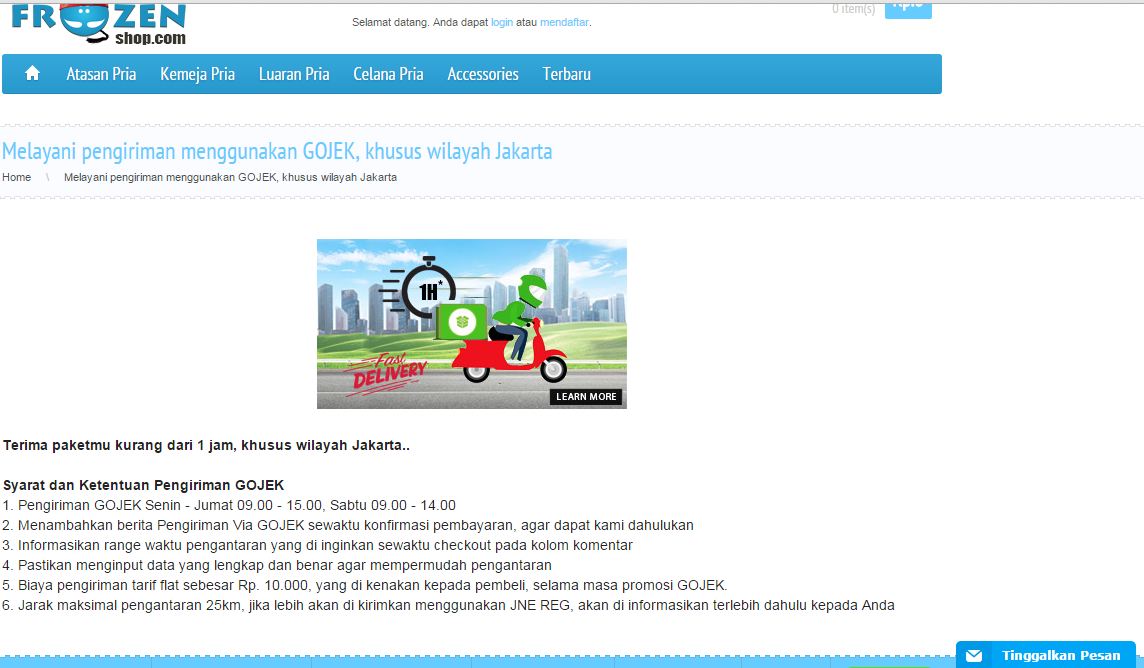The image size is (1144, 668).
Task: Click rule 4 about menginput data lengkap
Action: click(277, 565)
